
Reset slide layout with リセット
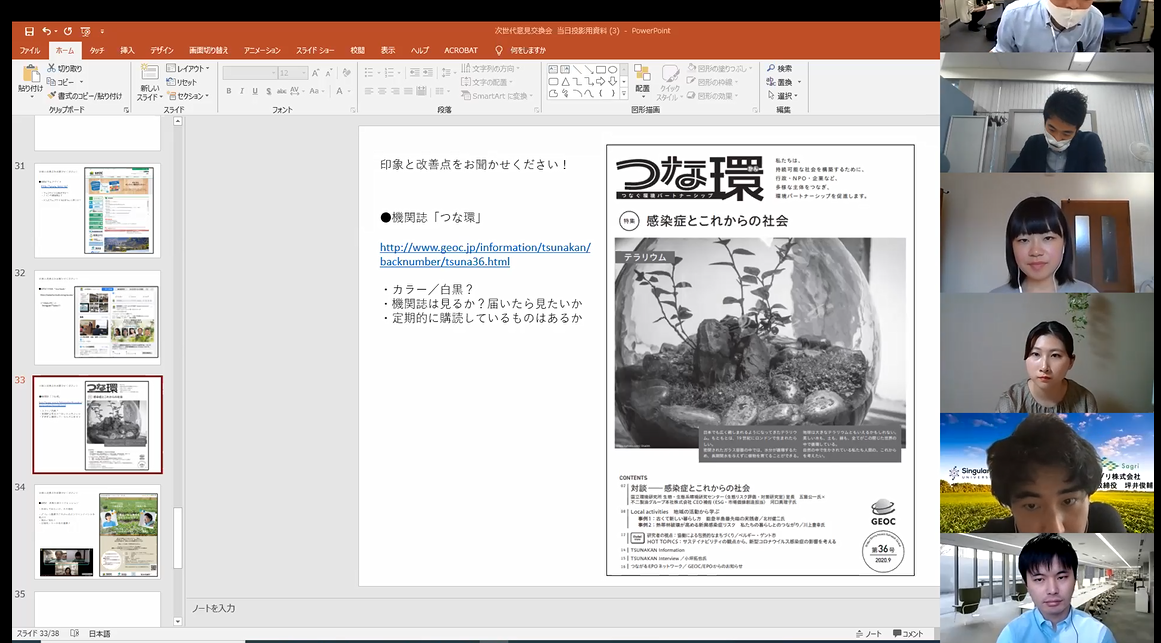pos(182,82)
